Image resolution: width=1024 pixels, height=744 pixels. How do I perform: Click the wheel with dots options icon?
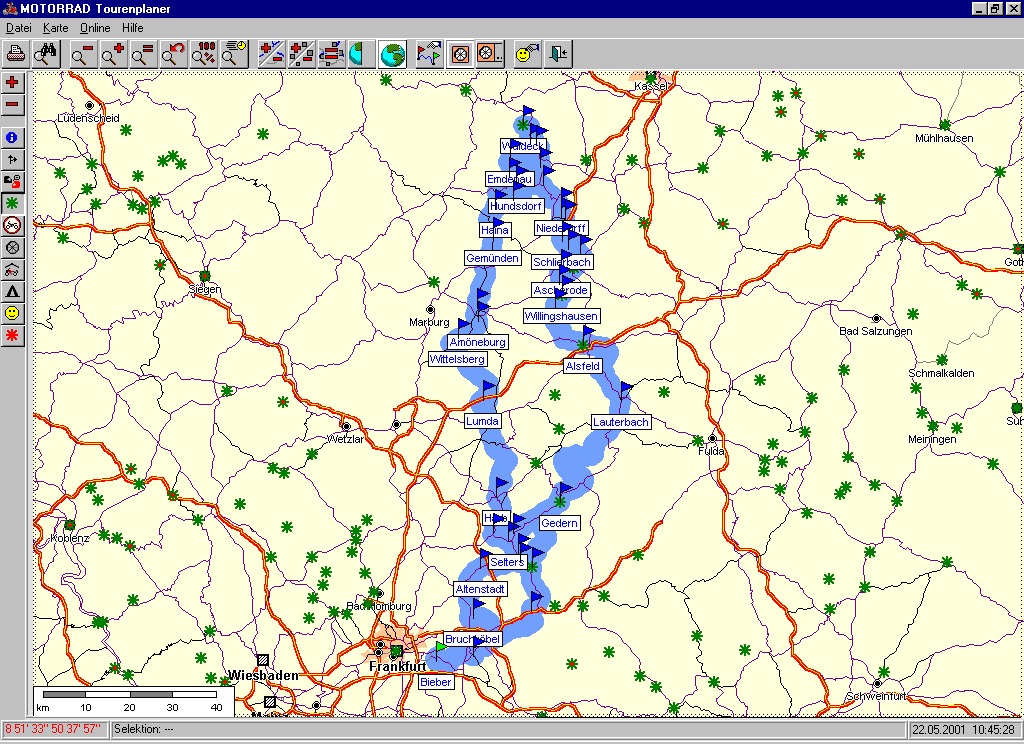490,54
